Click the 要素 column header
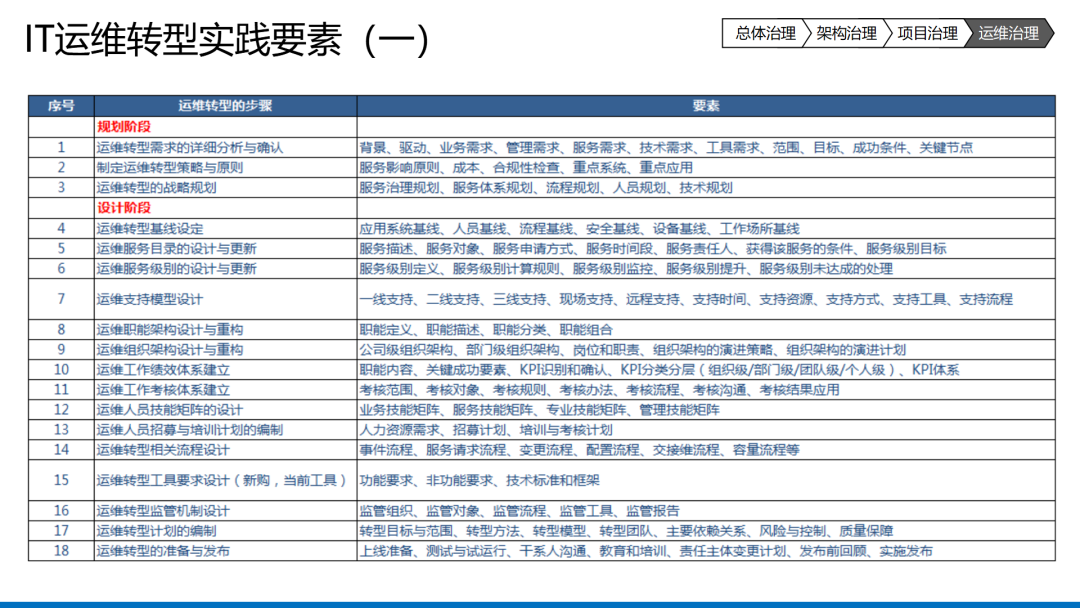This screenshot has height=608, width=1080. (x=706, y=106)
